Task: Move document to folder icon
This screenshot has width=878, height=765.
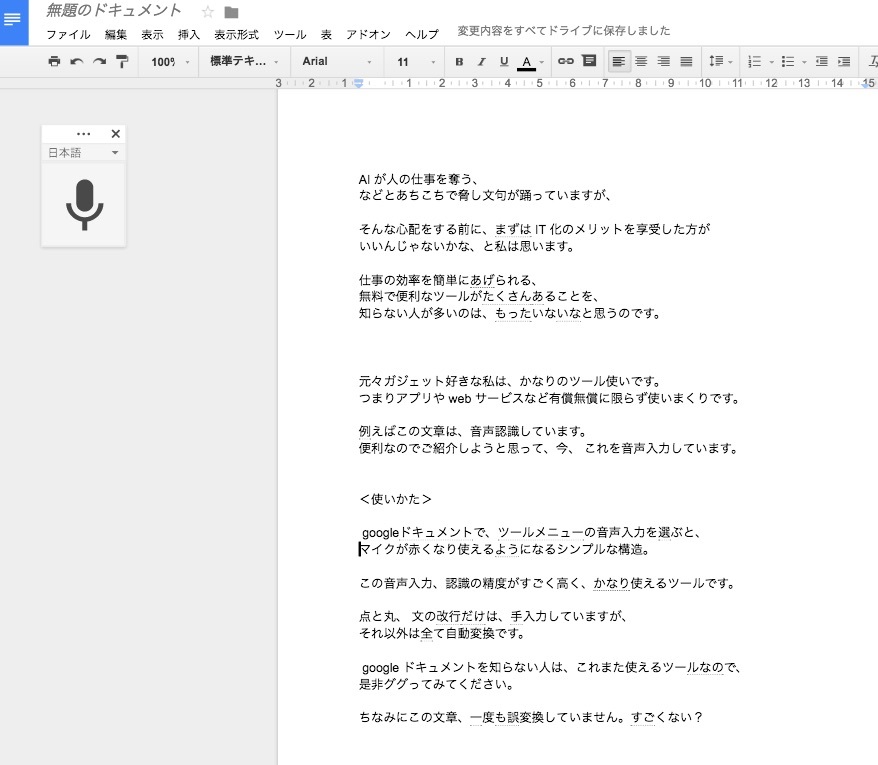Action: point(231,12)
